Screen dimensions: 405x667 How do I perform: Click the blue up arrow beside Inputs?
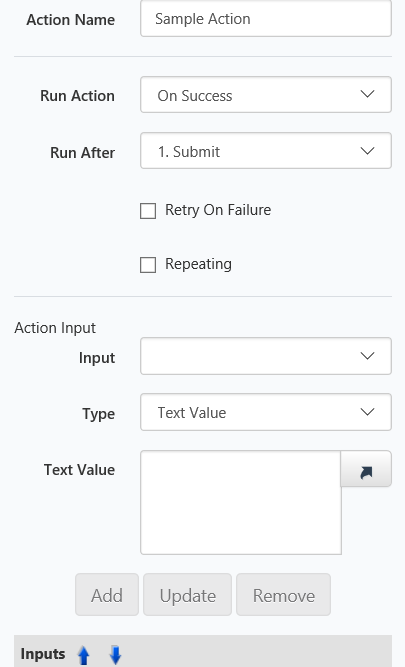coord(84,655)
